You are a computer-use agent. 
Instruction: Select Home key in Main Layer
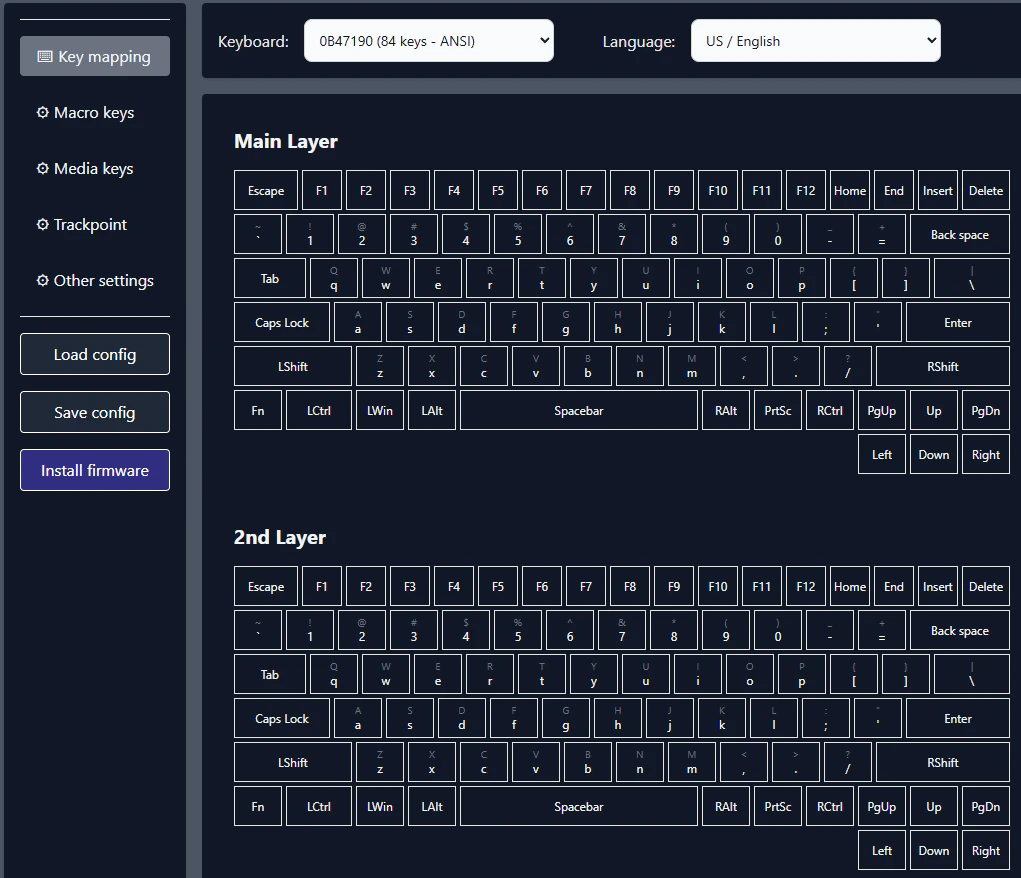pos(850,190)
